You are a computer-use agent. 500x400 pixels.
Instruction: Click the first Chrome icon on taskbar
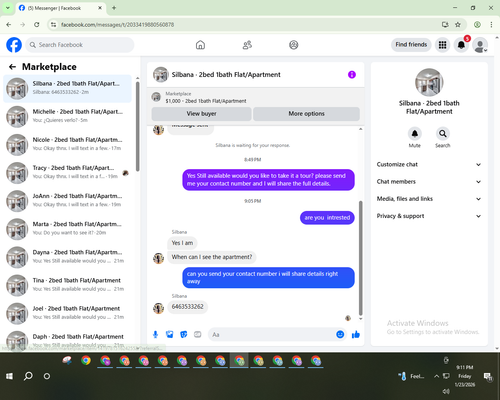(x=86, y=361)
